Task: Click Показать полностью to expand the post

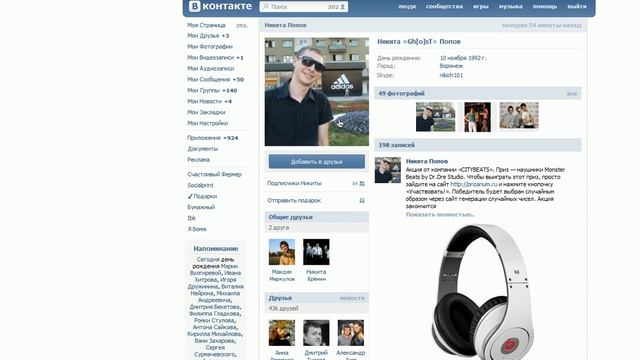Action: [x=440, y=215]
